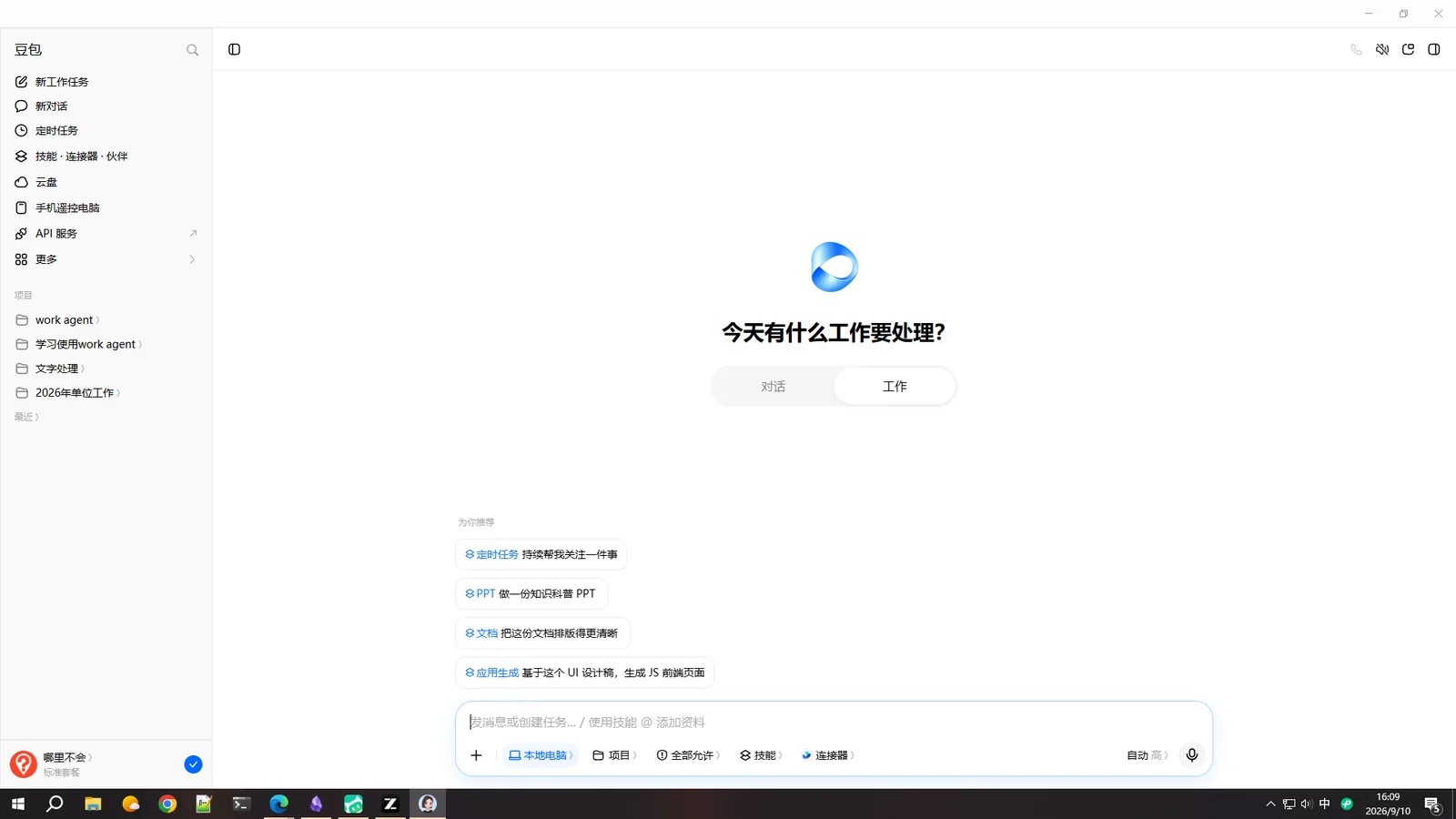Open the 全部允许 permission dropdown
The width and height of the screenshot is (1456, 819).
[x=689, y=755]
